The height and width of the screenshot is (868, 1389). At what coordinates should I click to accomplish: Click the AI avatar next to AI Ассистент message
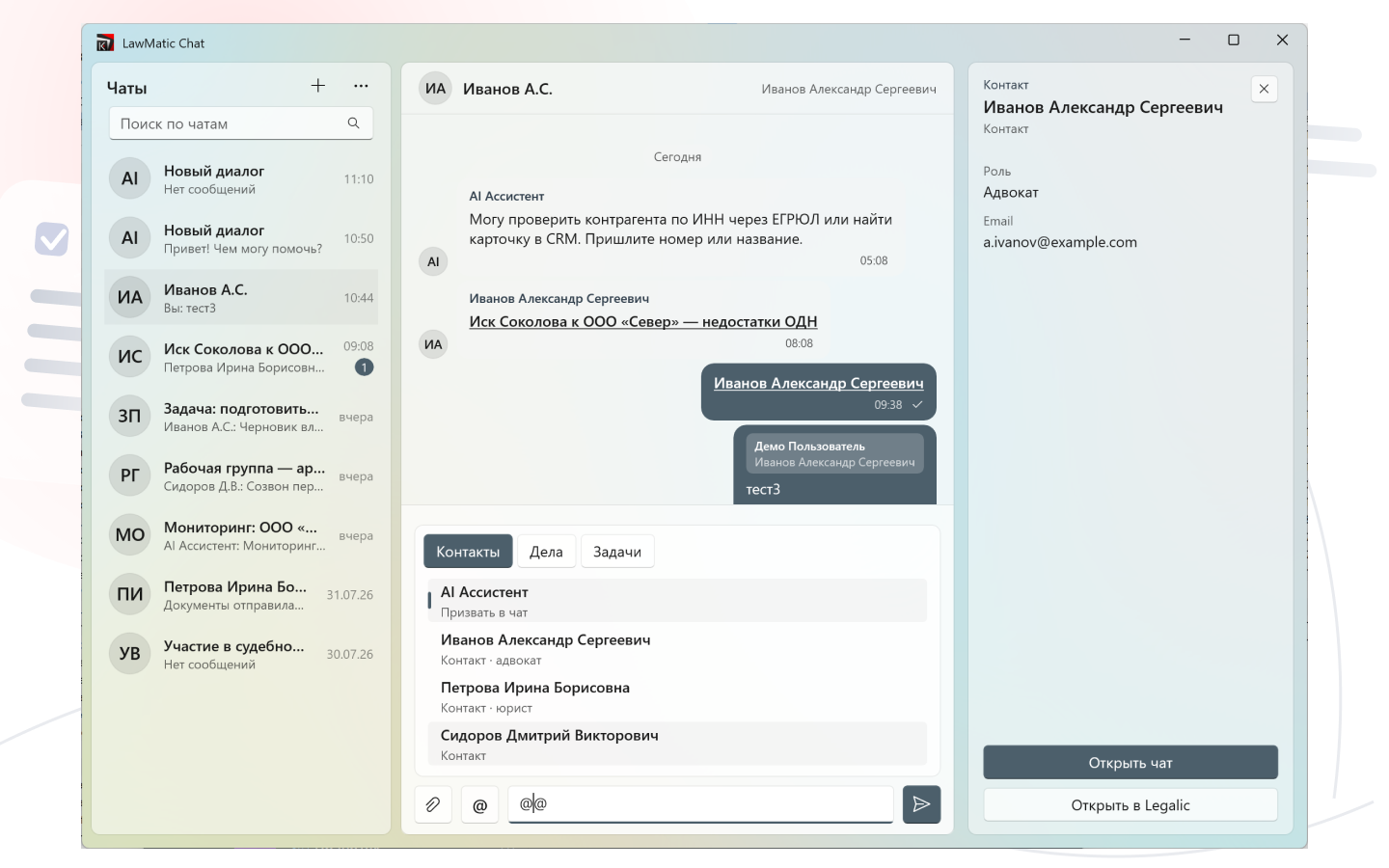tap(433, 261)
